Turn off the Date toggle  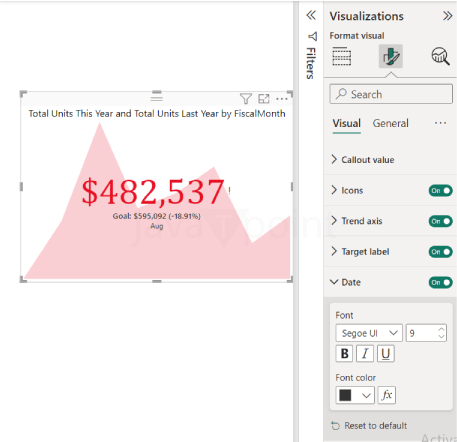[440, 282]
